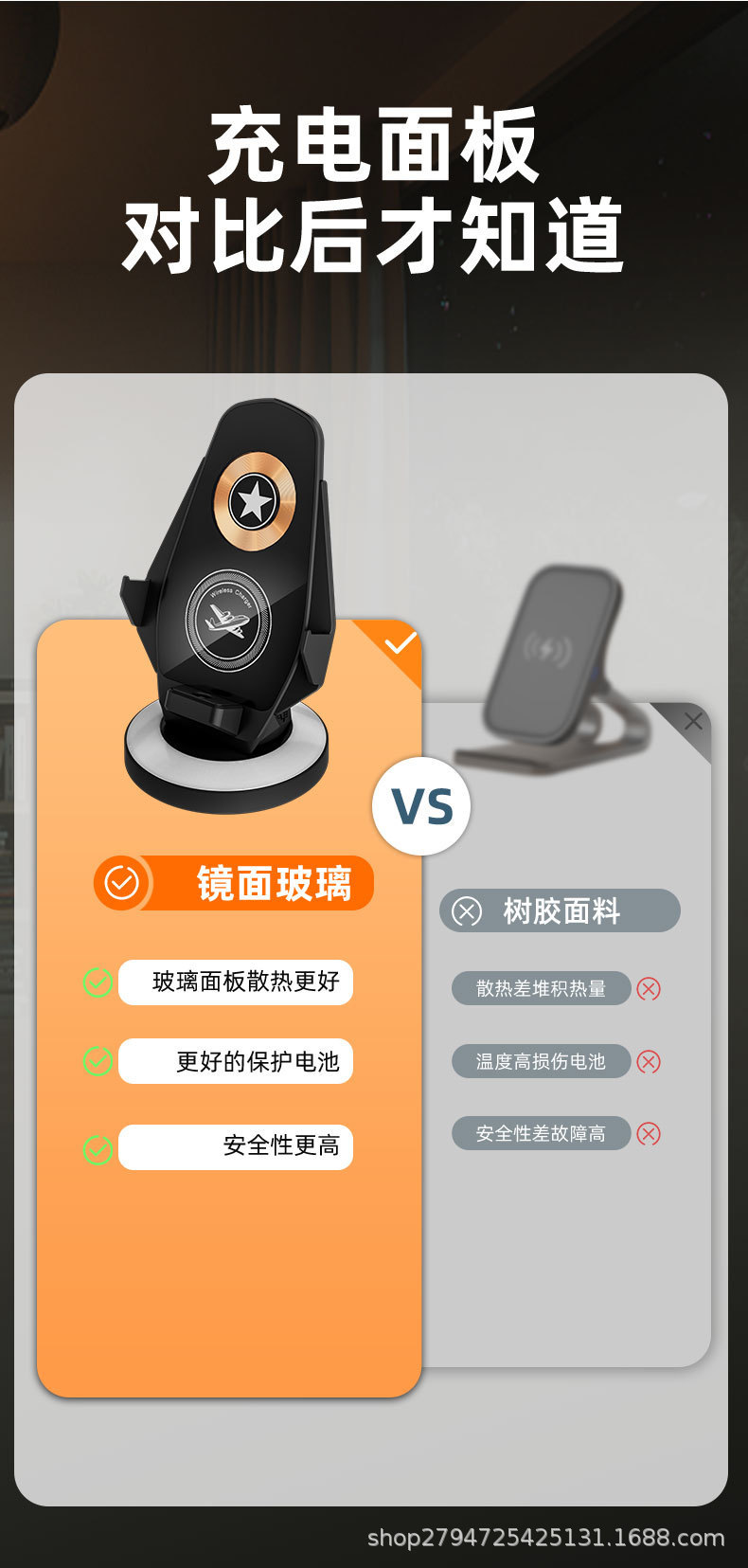Select the gray 树胶面料 label
Image resolution: width=748 pixels, height=1568 pixels.
tap(560, 911)
